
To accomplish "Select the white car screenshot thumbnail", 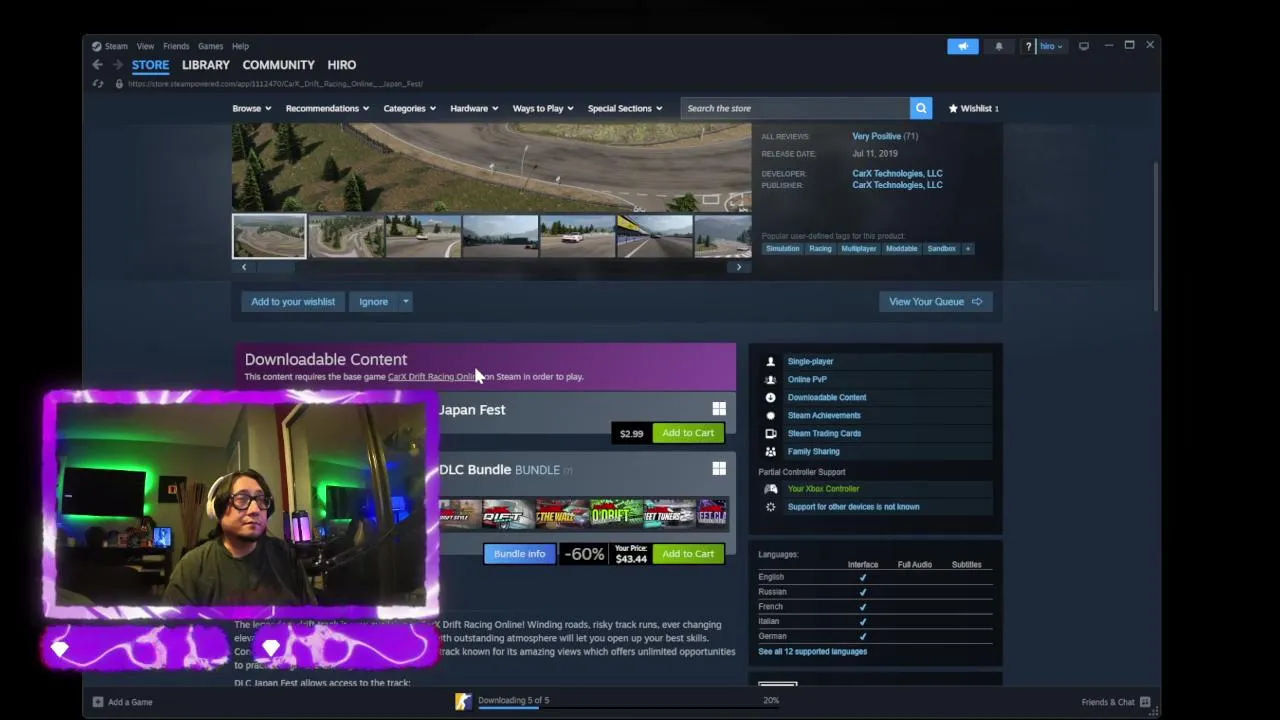I will [x=577, y=236].
